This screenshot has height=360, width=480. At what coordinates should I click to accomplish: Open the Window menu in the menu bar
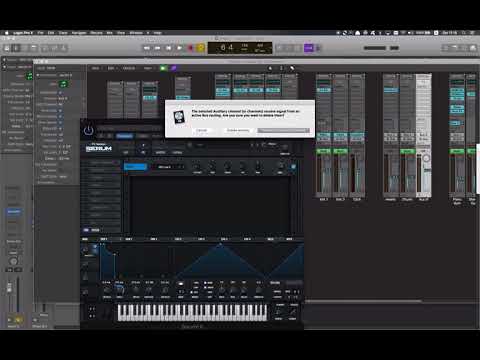(x=136, y=33)
